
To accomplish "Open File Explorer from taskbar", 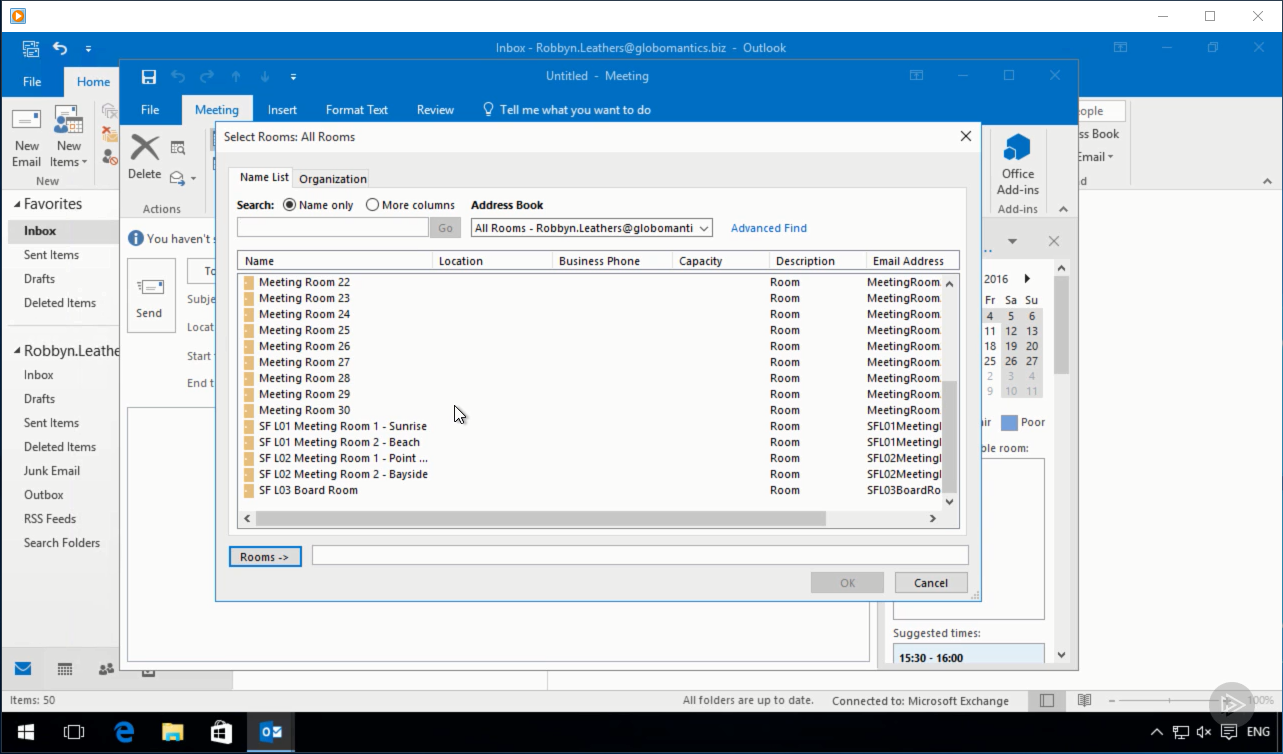I will pyautogui.click(x=173, y=732).
